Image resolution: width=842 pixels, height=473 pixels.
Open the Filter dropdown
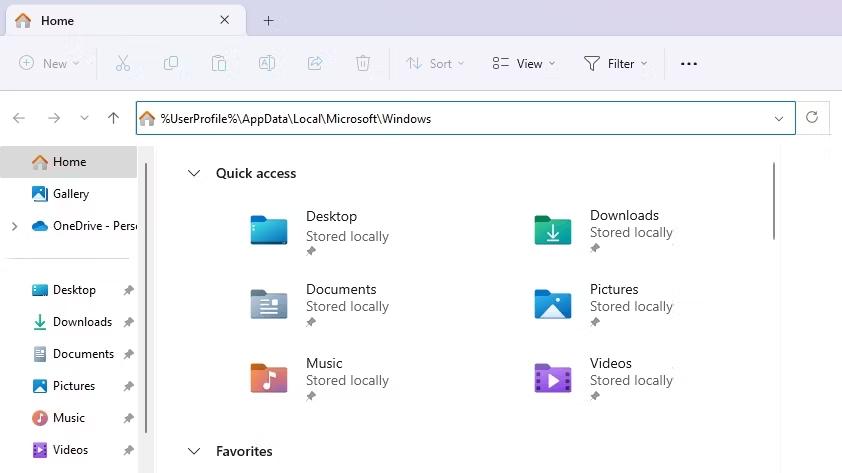pyautogui.click(x=615, y=63)
